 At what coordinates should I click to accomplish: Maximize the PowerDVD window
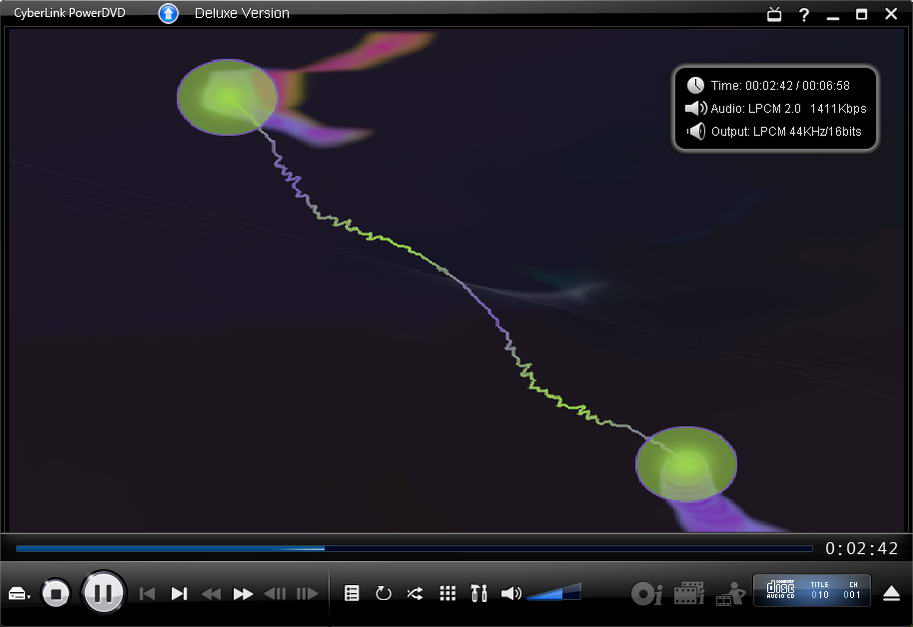click(861, 14)
